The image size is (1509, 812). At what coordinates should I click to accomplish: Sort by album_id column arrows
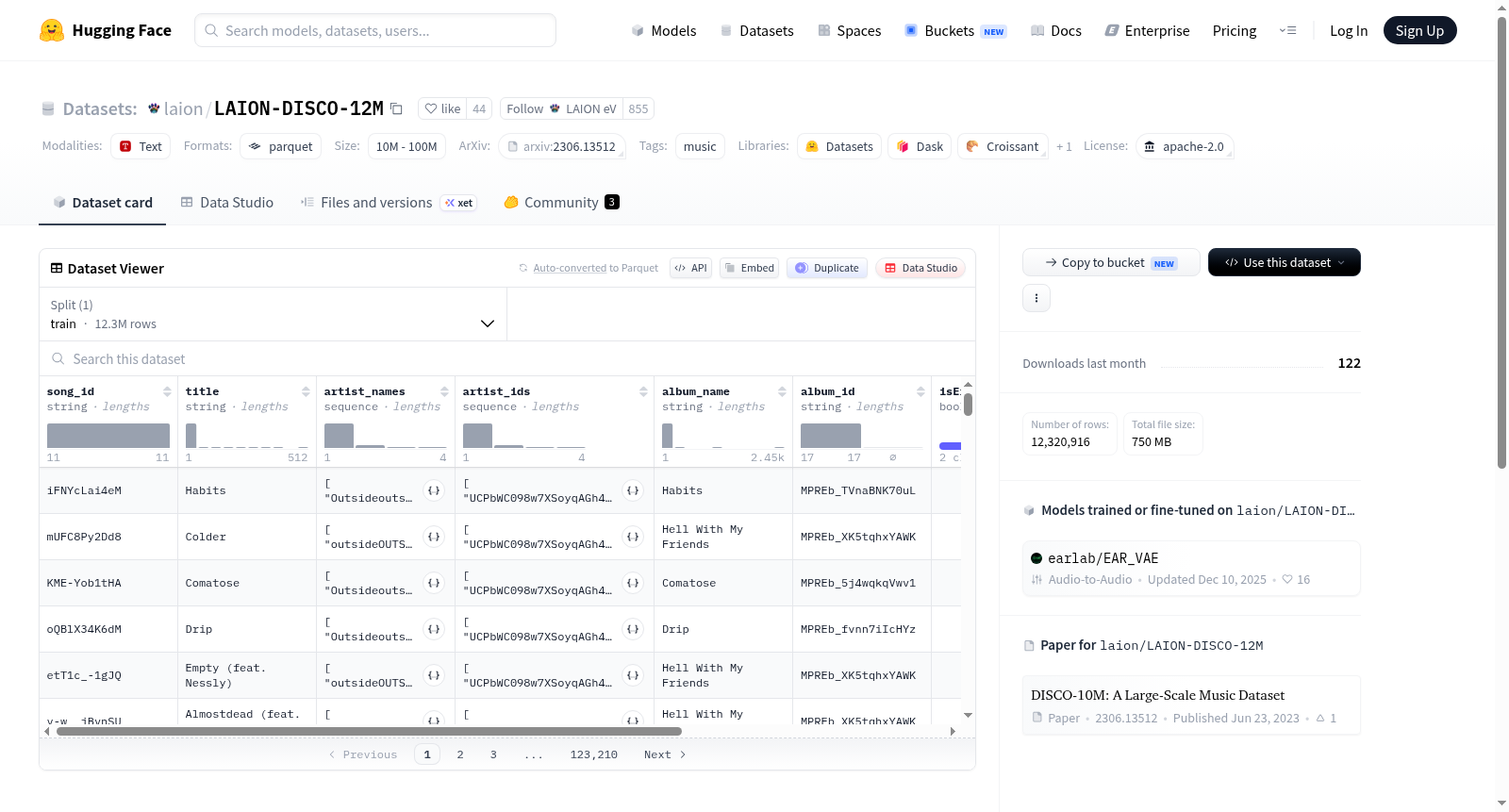click(x=920, y=391)
